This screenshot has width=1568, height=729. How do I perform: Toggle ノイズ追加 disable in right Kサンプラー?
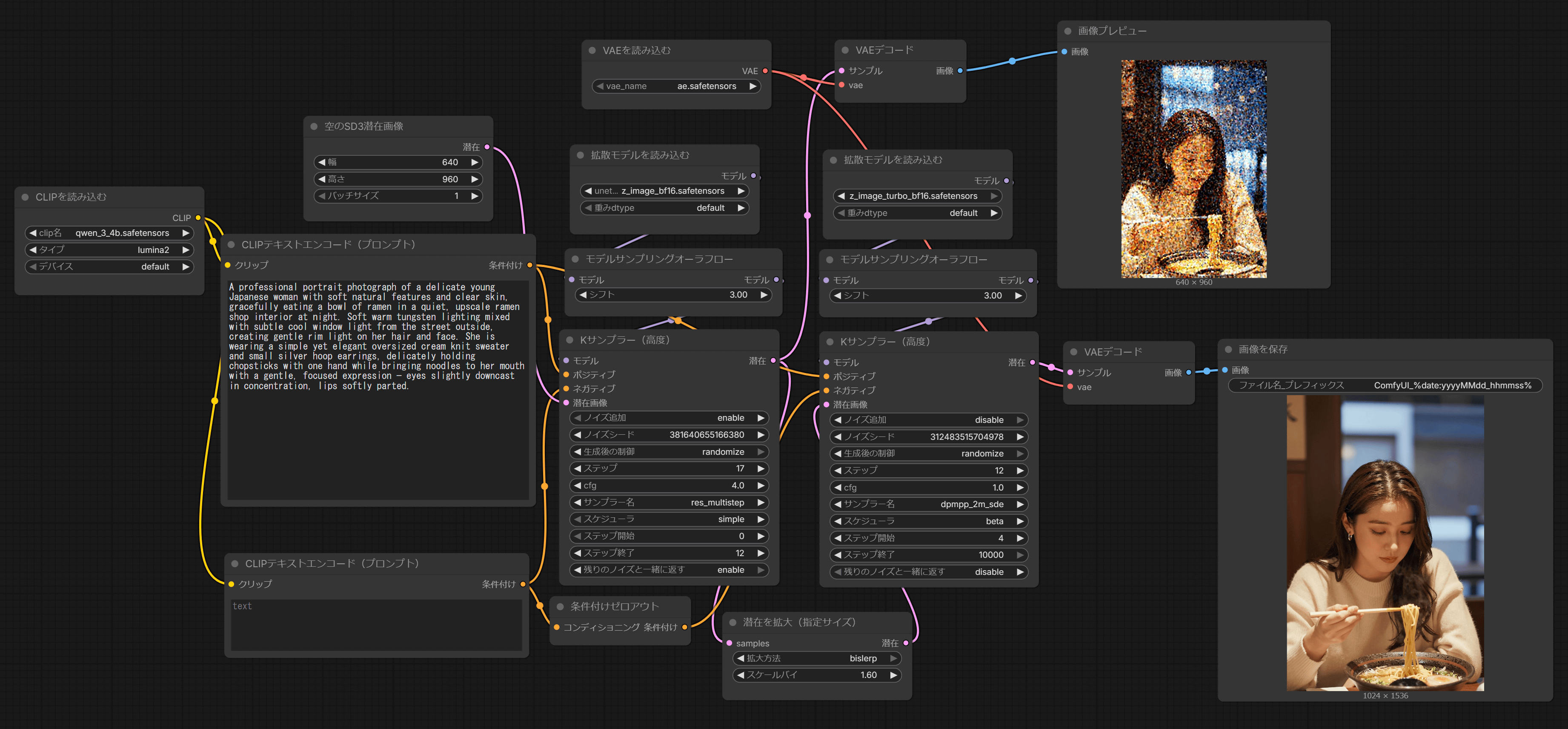click(928, 419)
